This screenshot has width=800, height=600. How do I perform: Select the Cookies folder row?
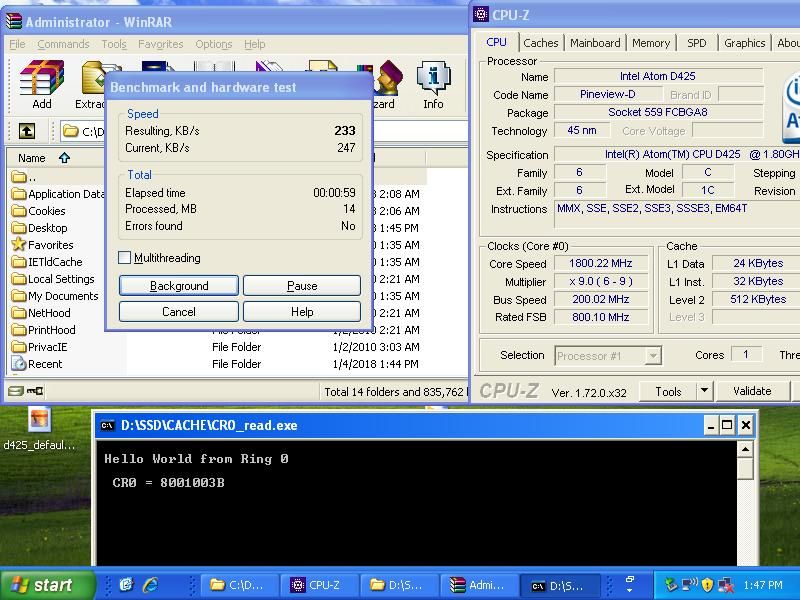click(x=39, y=211)
